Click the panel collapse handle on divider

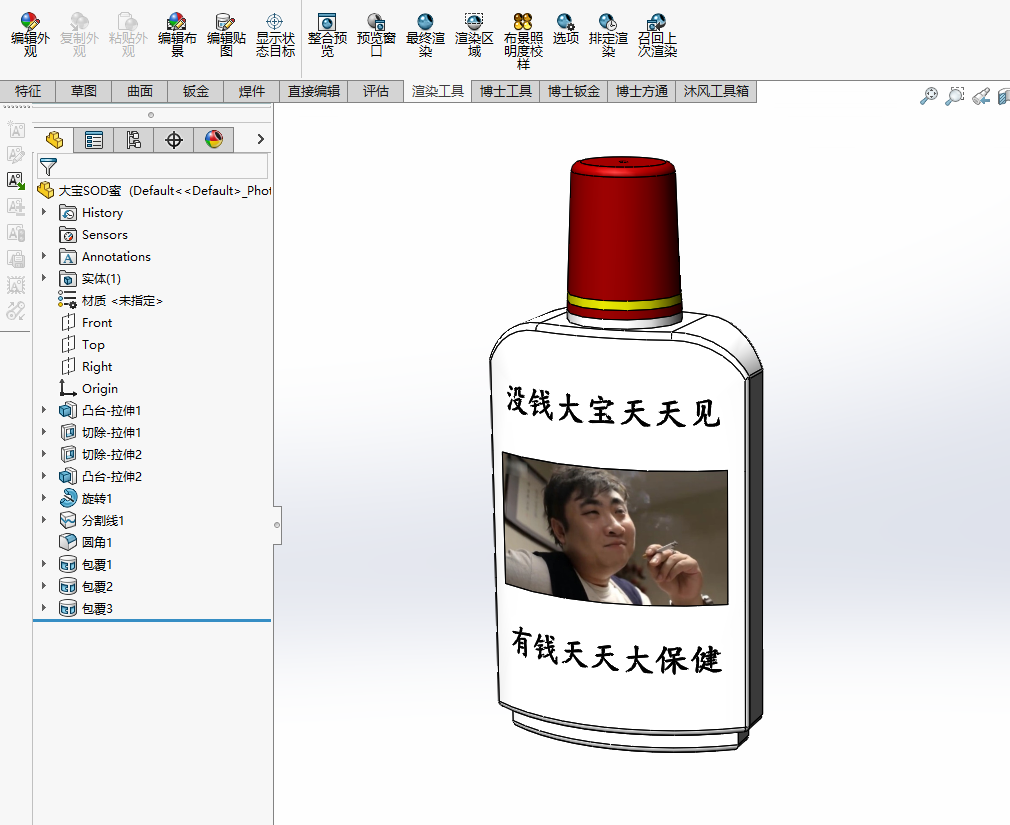point(277,525)
